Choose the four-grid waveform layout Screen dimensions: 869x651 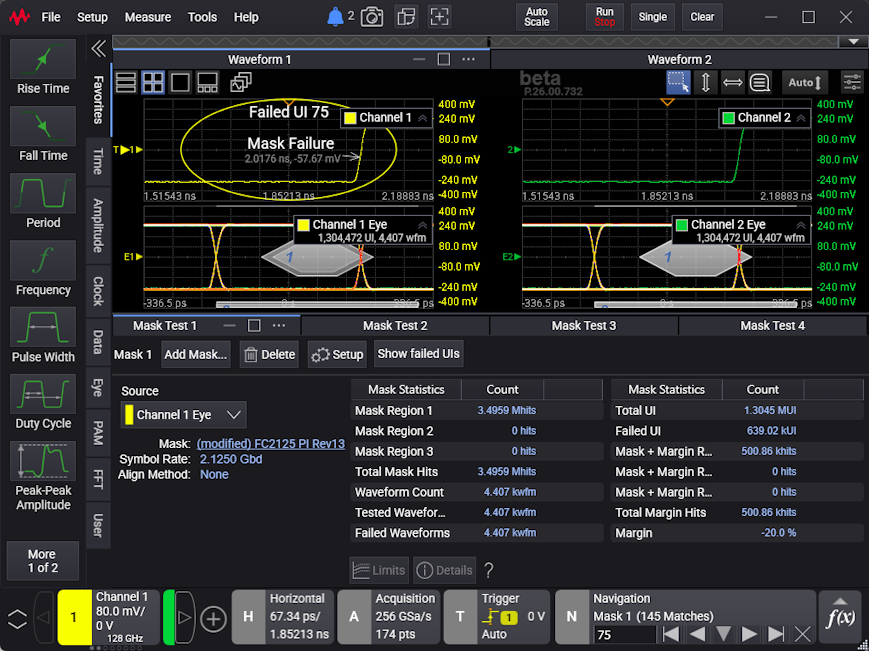(153, 82)
